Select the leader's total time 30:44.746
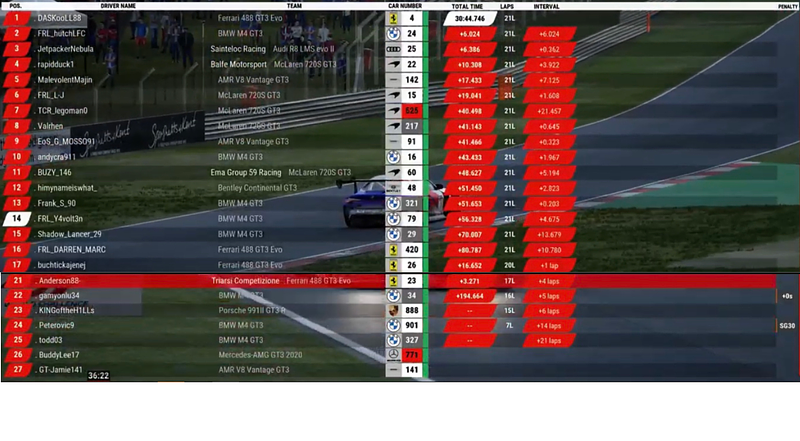The height and width of the screenshot is (441, 800). pyautogui.click(x=470, y=18)
